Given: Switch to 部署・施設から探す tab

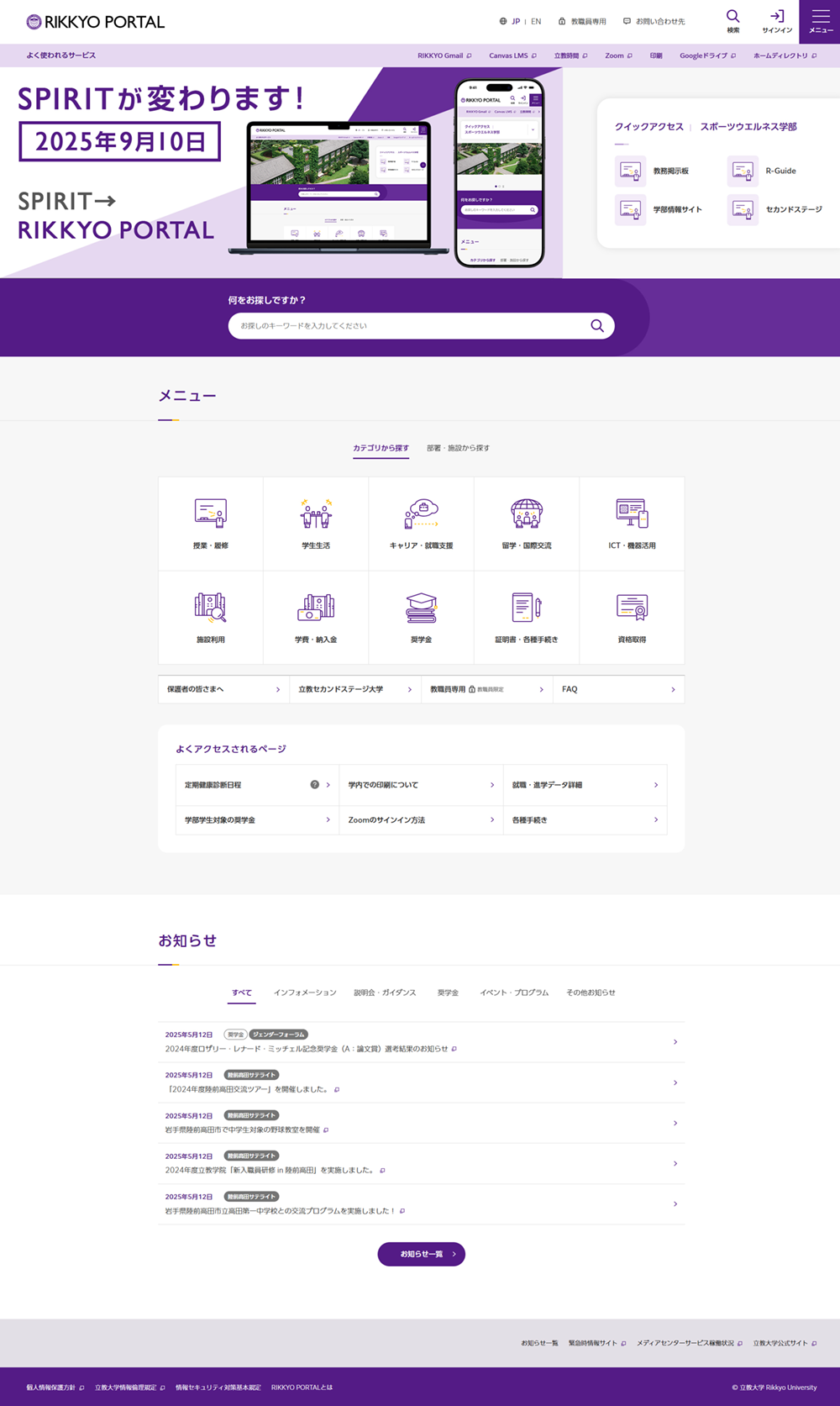Looking at the screenshot, I should (458, 448).
